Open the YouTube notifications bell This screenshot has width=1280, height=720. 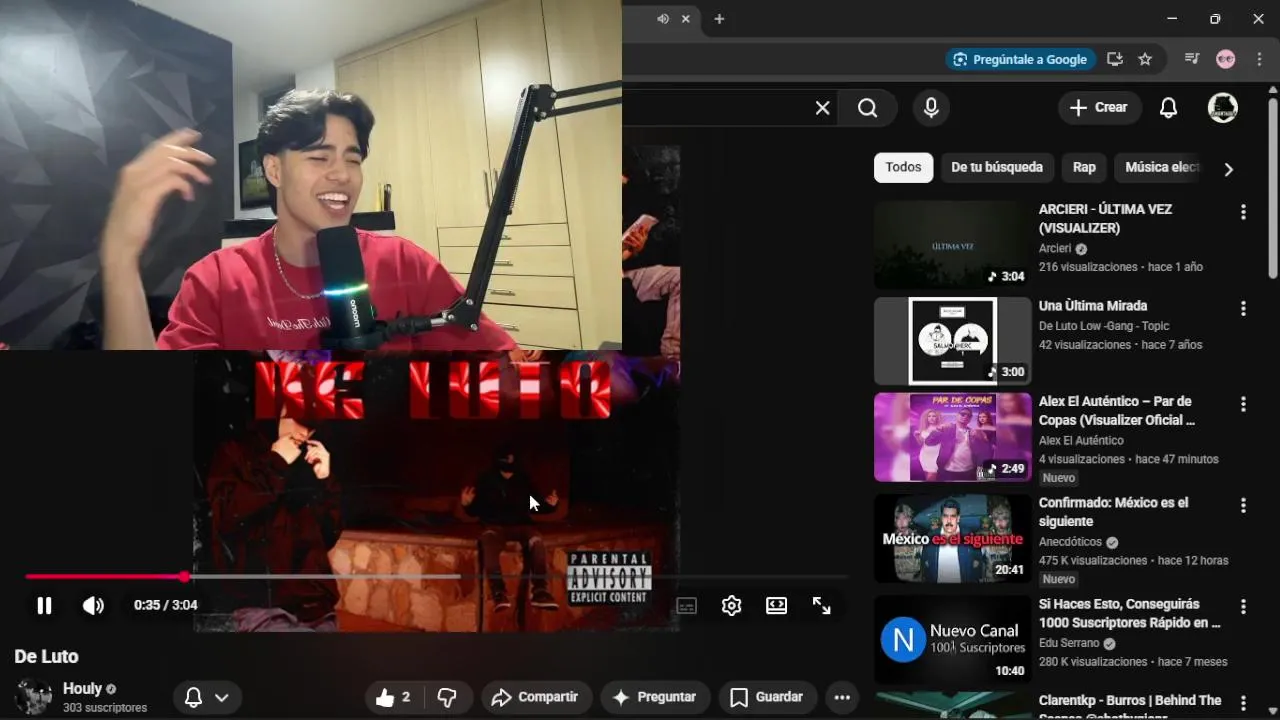point(1168,108)
